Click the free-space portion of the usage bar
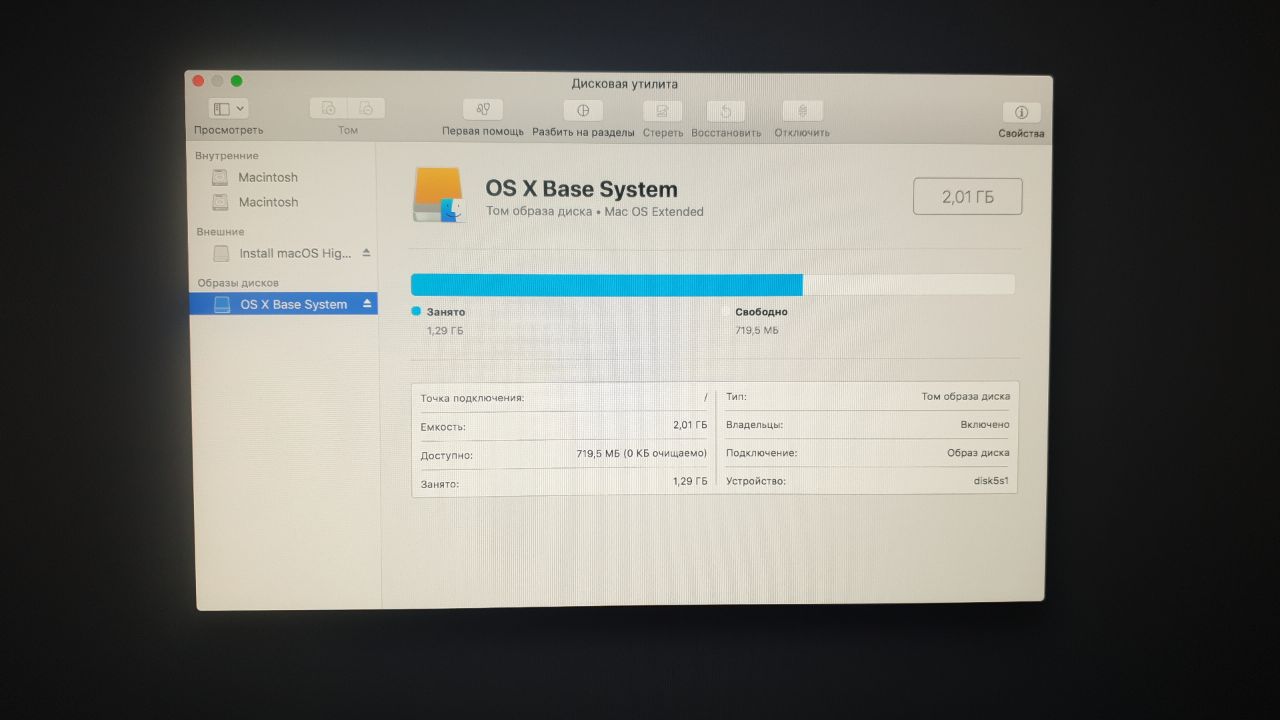The width and height of the screenshot is (1280, 720). tap(909, 284)
